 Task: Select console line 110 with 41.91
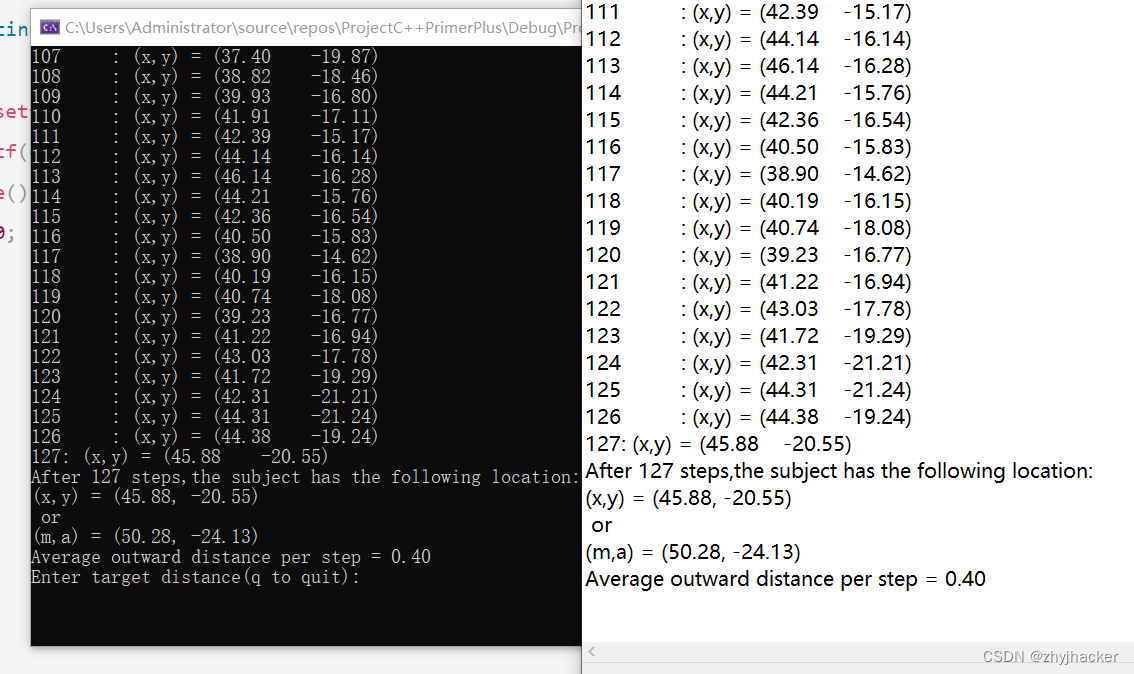(205, 116)
